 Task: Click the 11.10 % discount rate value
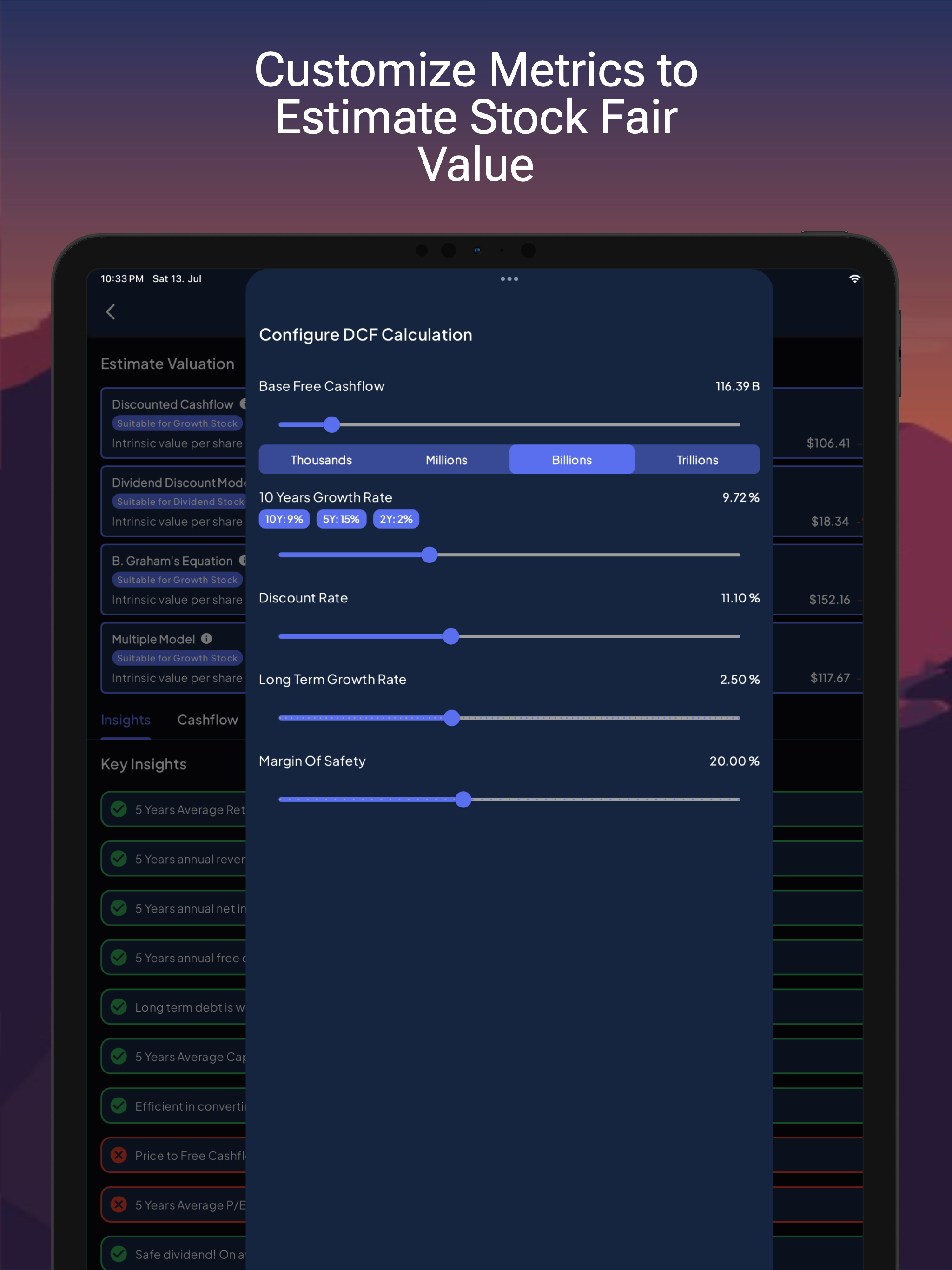click(x=740, y=598)
